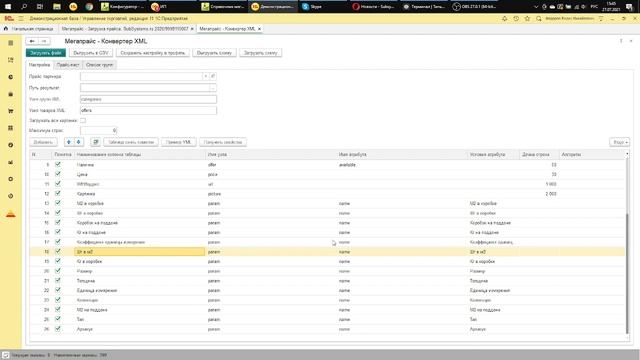
Task: Uncheck the Единица измерения row checkbox
Action: tap(58, 290)
